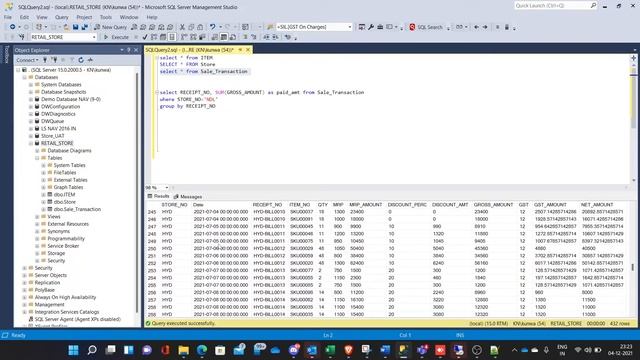Select the Programmability folder
640x360 pixels.
(66, 239)
